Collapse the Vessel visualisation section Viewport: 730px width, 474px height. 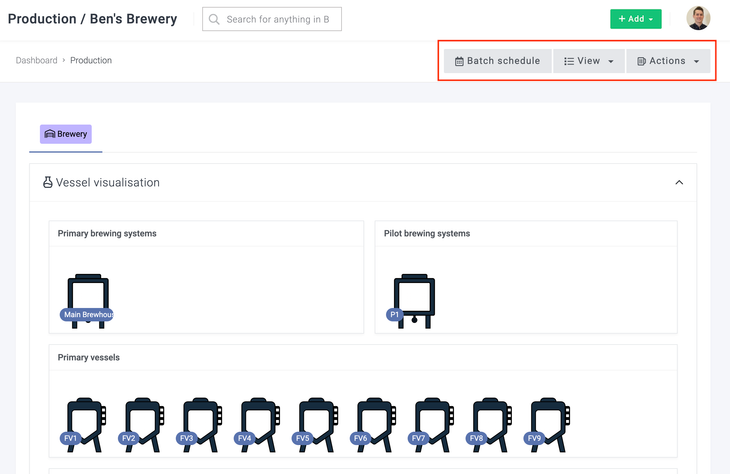(x=679, y=183)
